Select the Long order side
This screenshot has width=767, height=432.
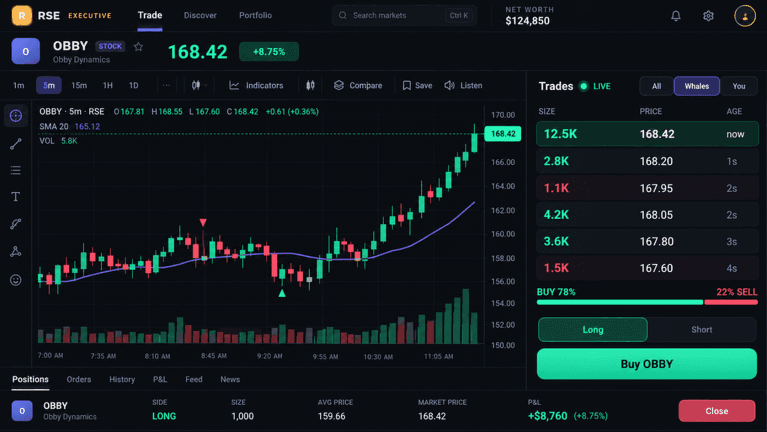(593, 329)
